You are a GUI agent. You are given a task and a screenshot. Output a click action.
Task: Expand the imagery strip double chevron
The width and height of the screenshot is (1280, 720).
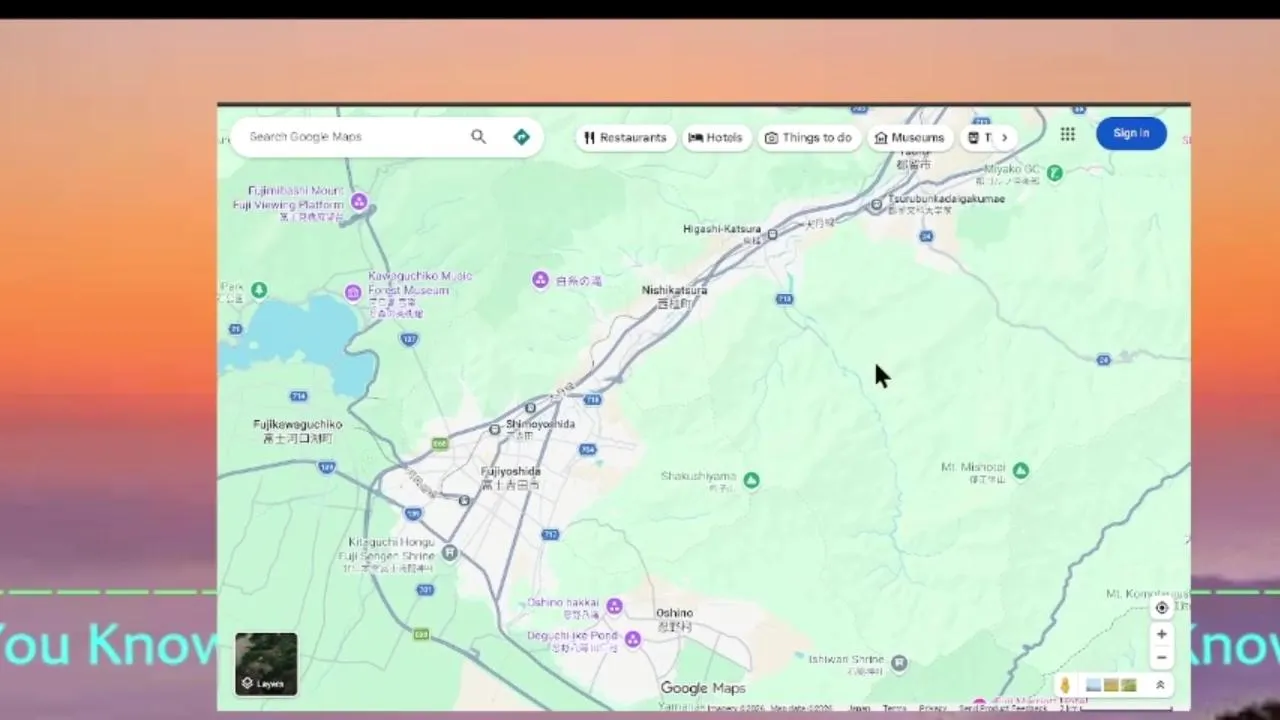click(x=1160, y=685)
